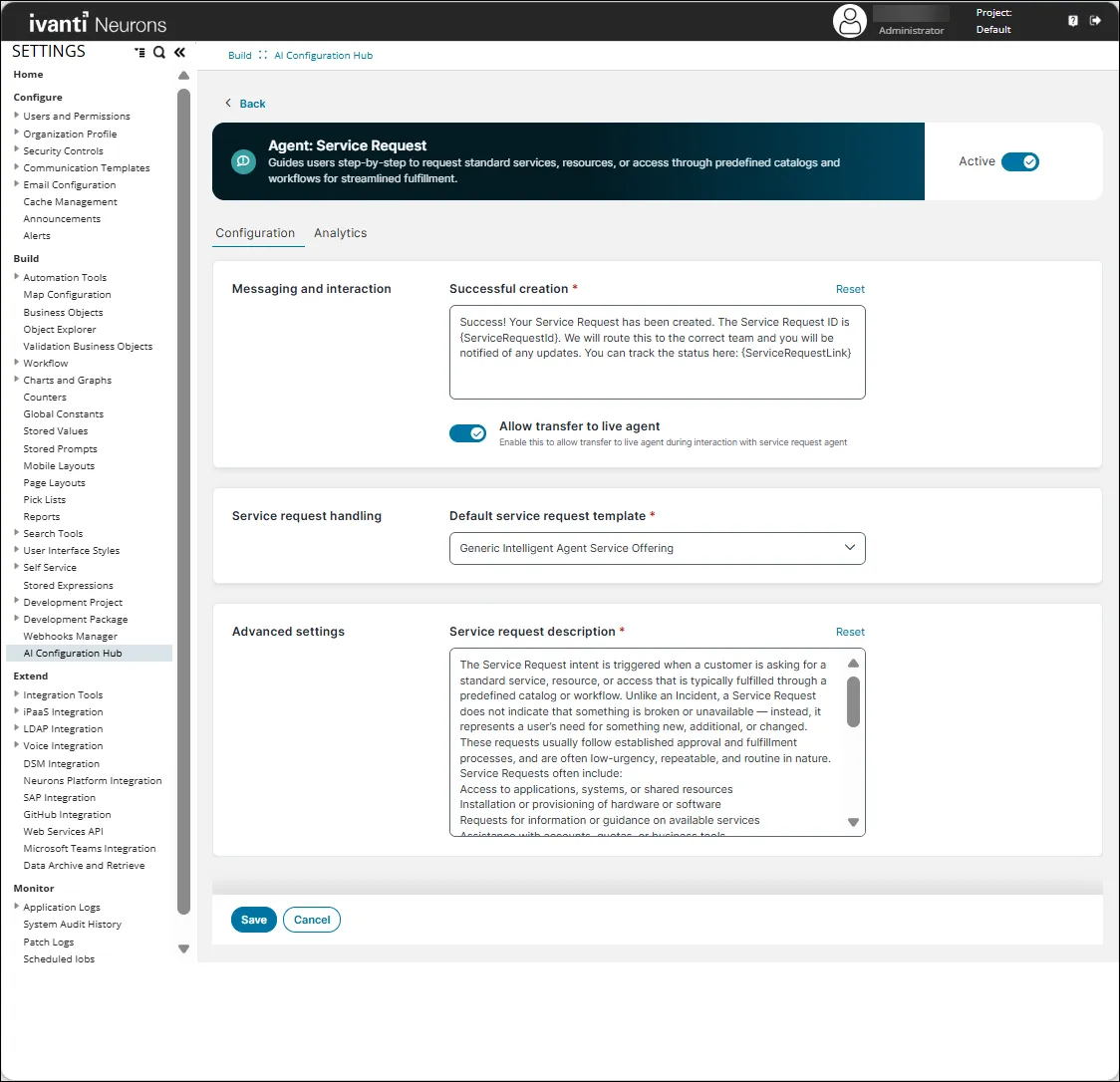The height and width of the screenshot is (1082, 1120).
Task: Turn off the Active agent toggle
Action: click(1020, 162)
